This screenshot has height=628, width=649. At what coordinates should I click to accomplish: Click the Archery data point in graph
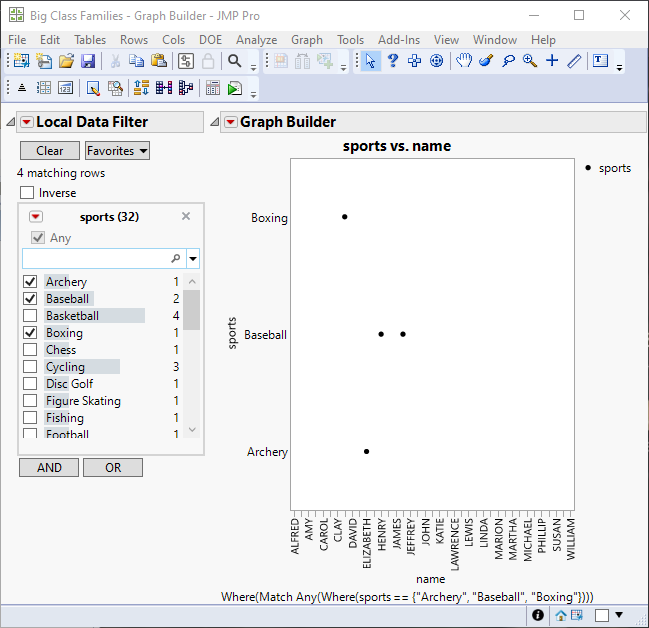pos(366,452)
